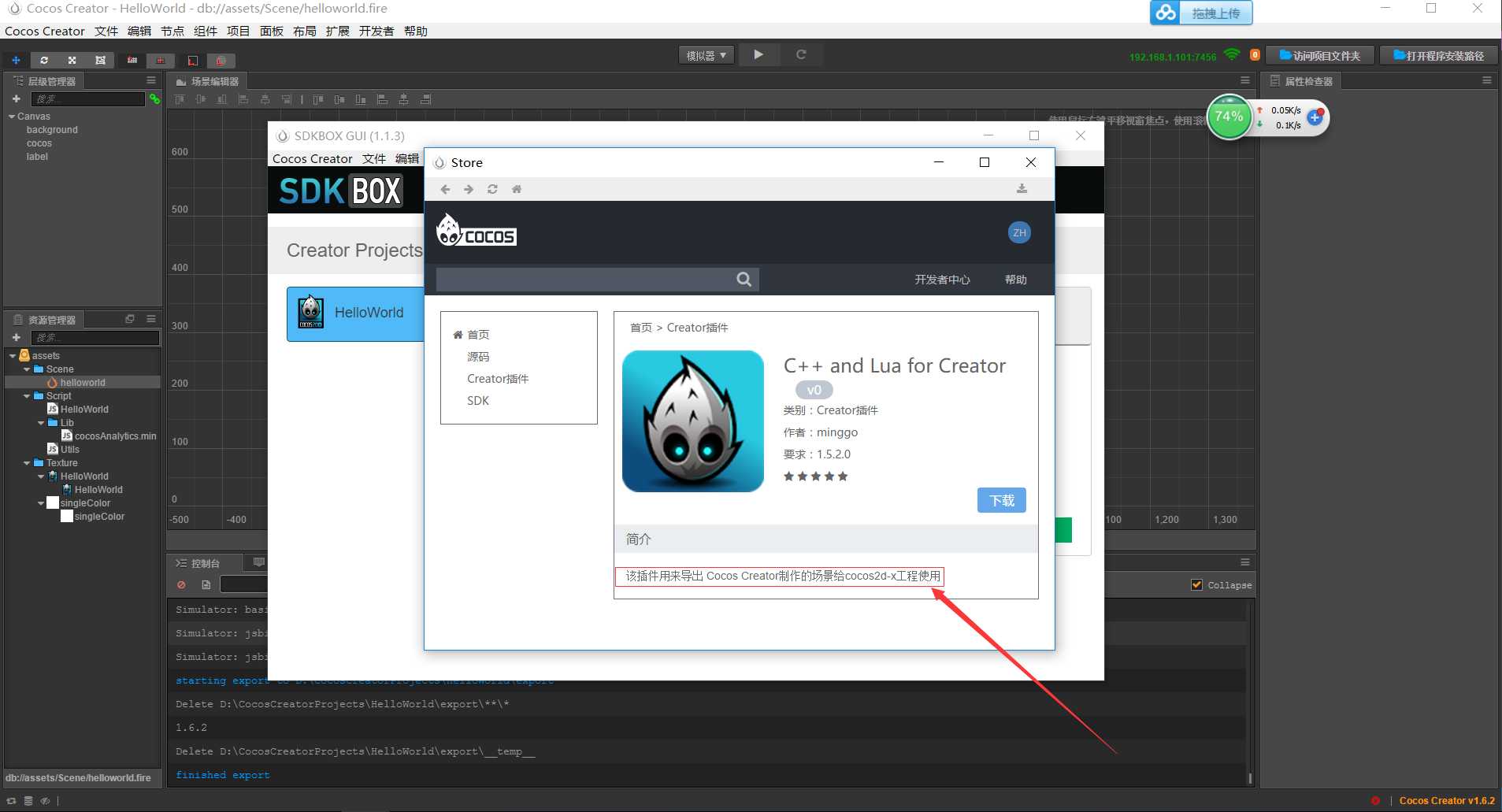Click the ZH language badge in Store
The height and width of the screenshot is (812, 1502).
pyautogui.click(x=1019, y=232)
